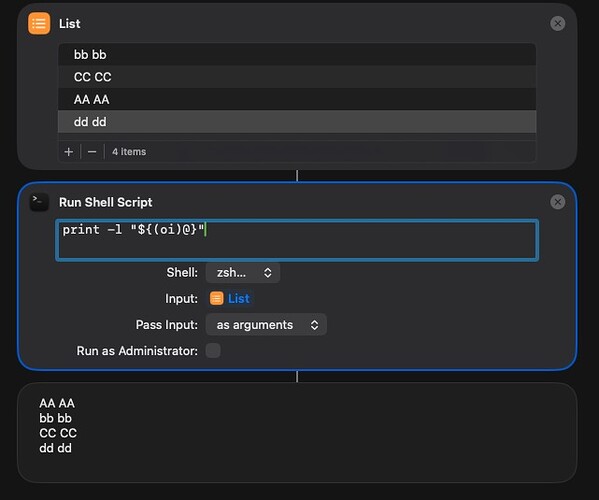Click the output line 'bb bb'

[x=55, y=418]
